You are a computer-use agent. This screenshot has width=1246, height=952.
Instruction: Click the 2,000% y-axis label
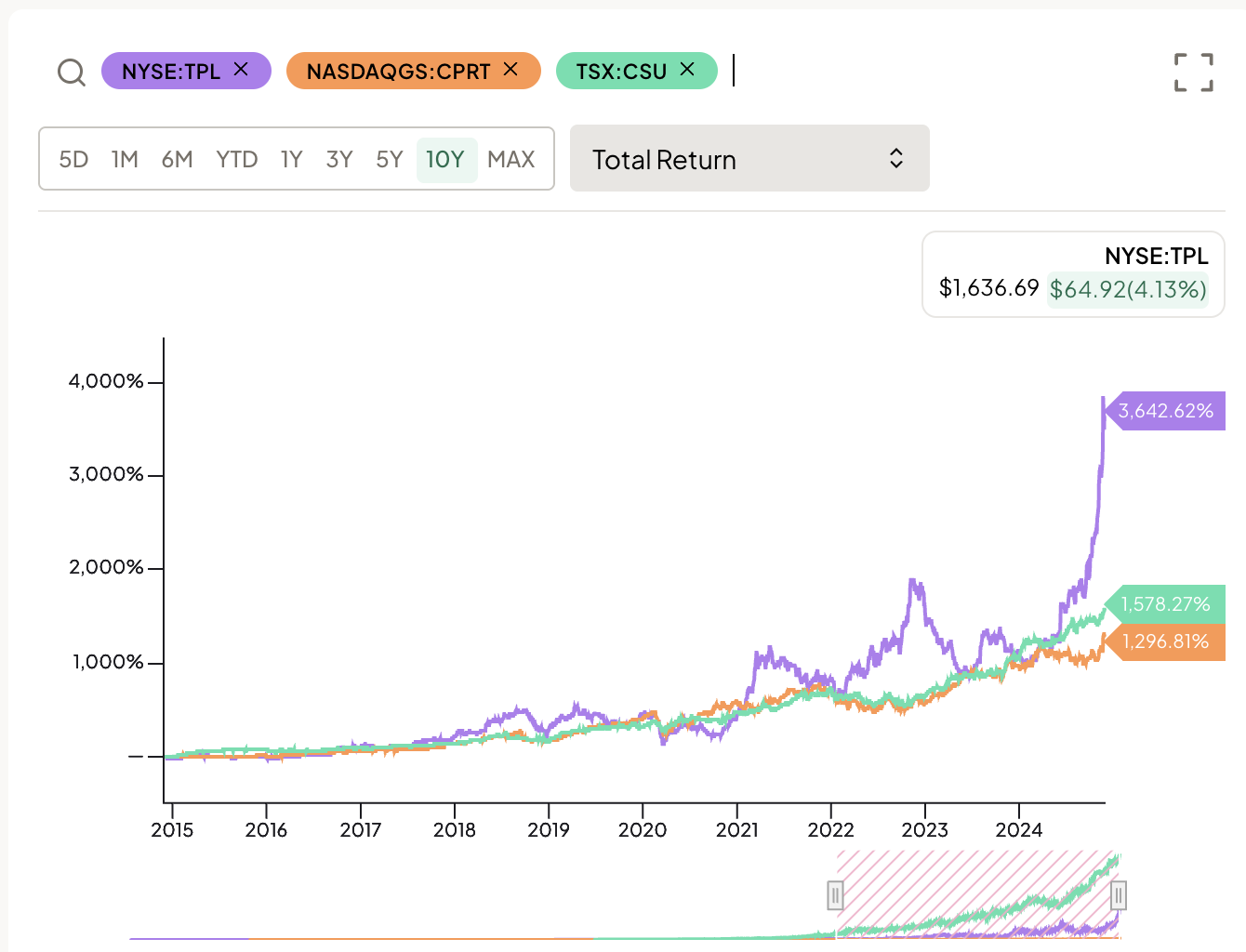[106, 567]
